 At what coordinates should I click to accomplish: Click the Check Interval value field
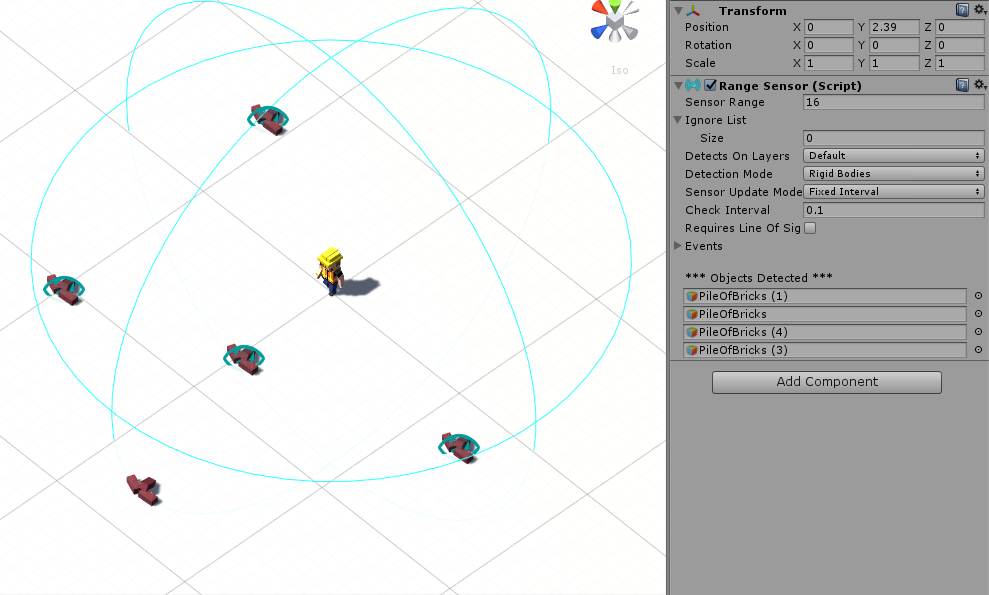pos(894,210)
